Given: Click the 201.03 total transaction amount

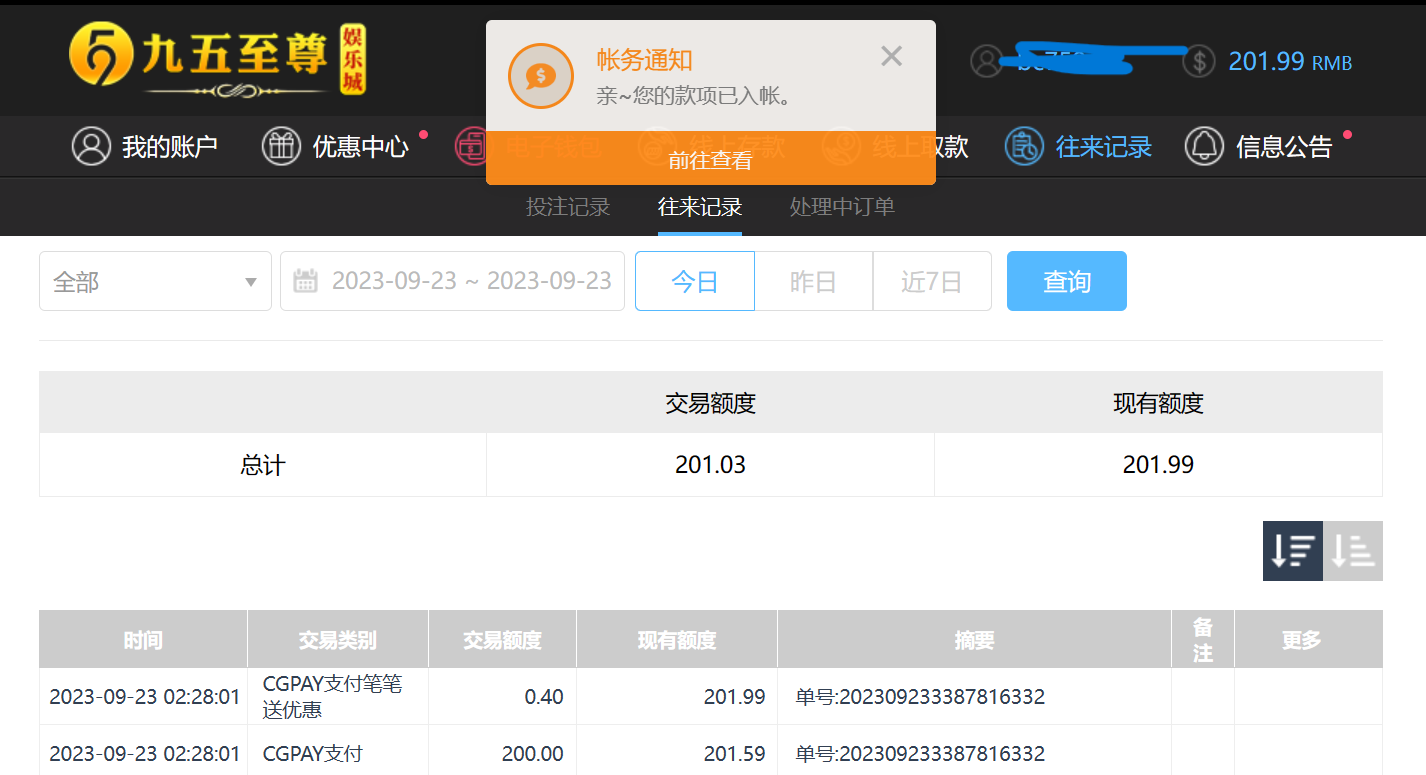Looking at the screenshot, I should [710, 465].
